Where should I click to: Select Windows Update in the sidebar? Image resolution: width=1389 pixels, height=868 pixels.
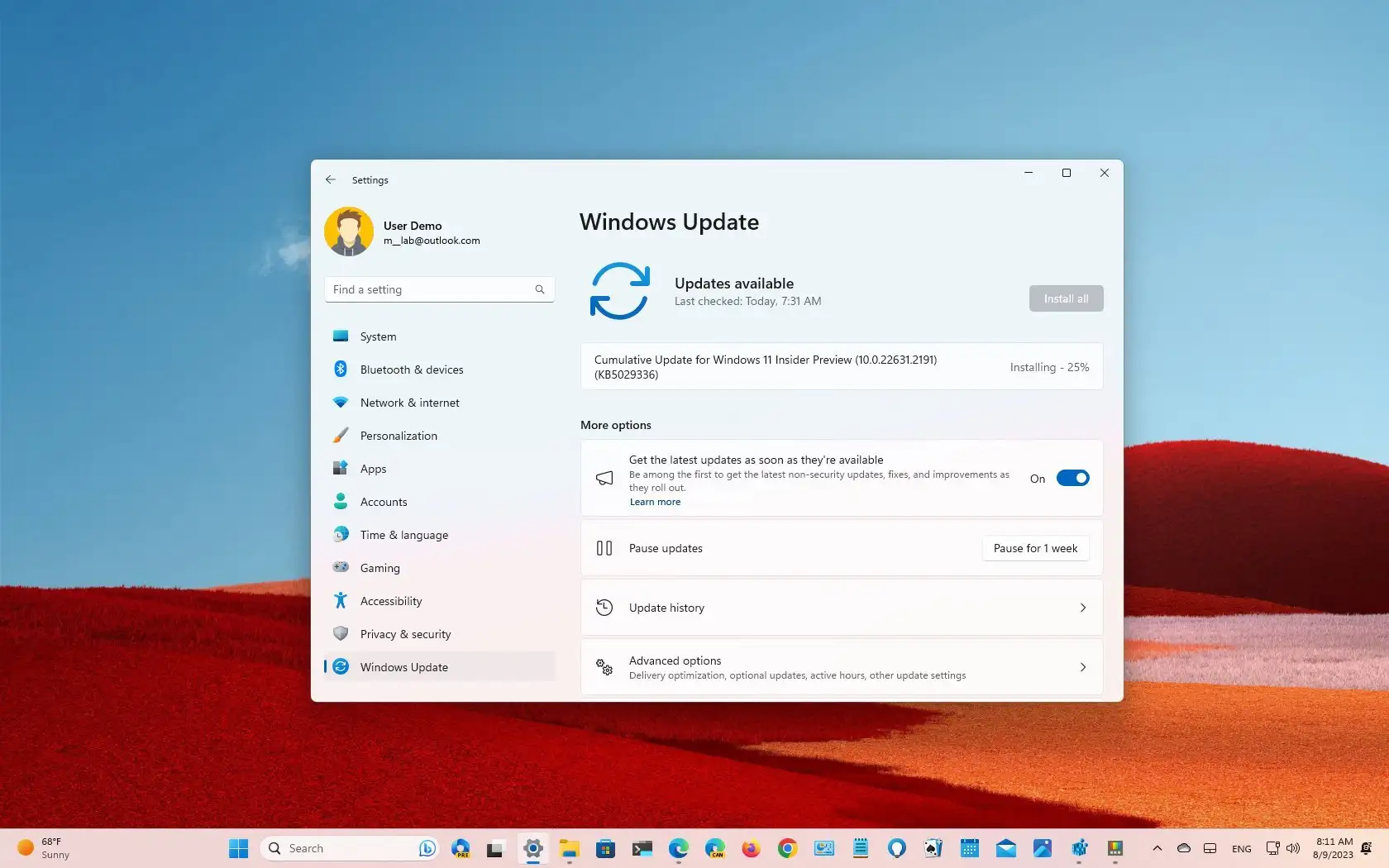[x=404, y=667]
